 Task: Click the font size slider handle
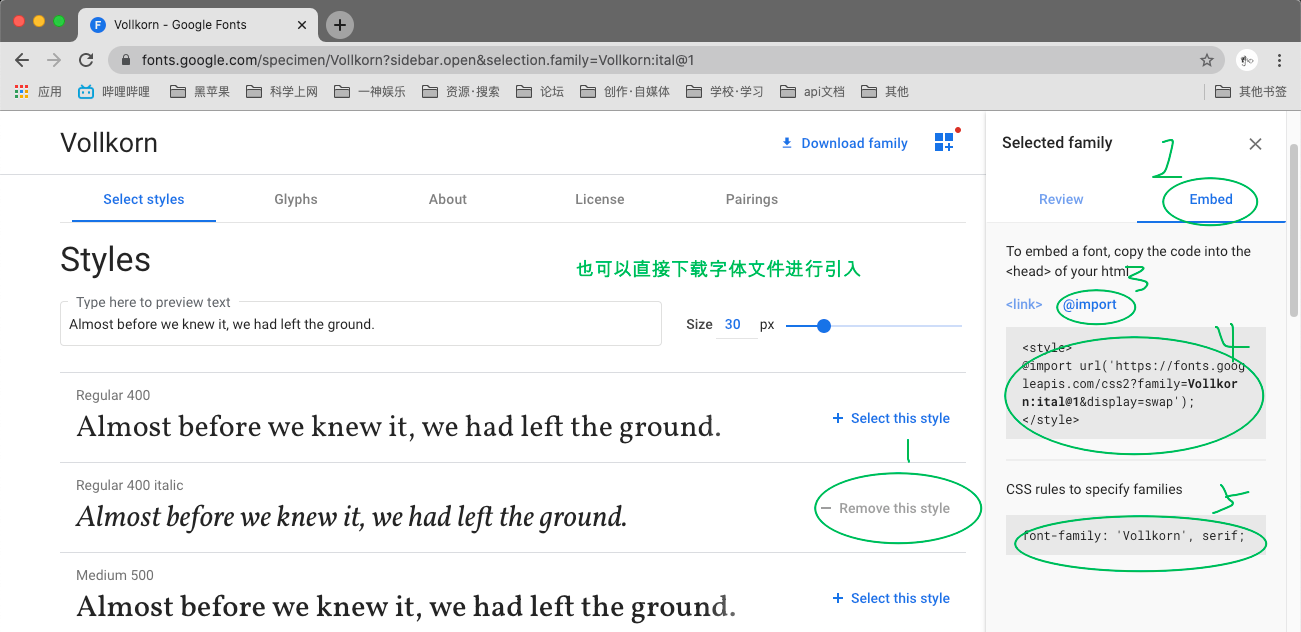point(824,325)
